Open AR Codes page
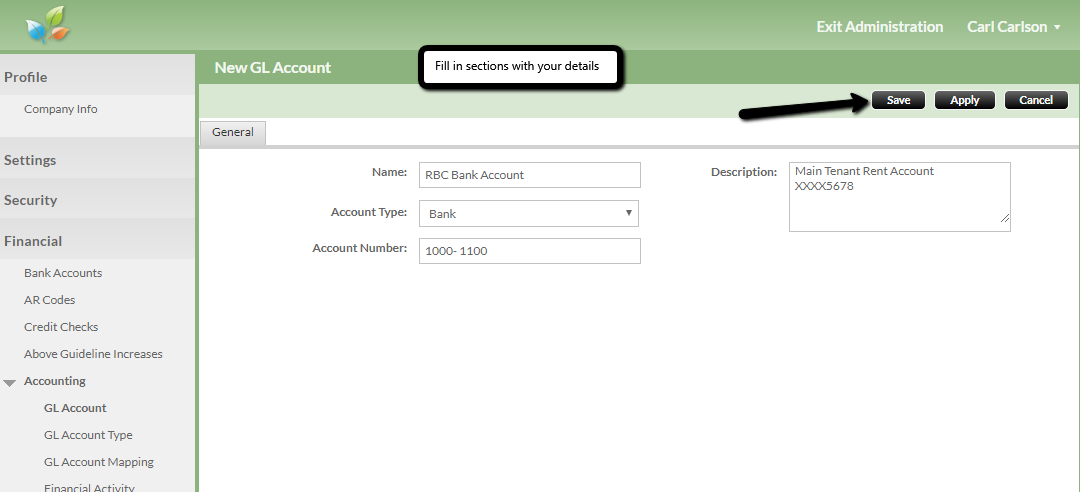The height and width of the screenshot is (492, 1080). (x=50, y=300)
